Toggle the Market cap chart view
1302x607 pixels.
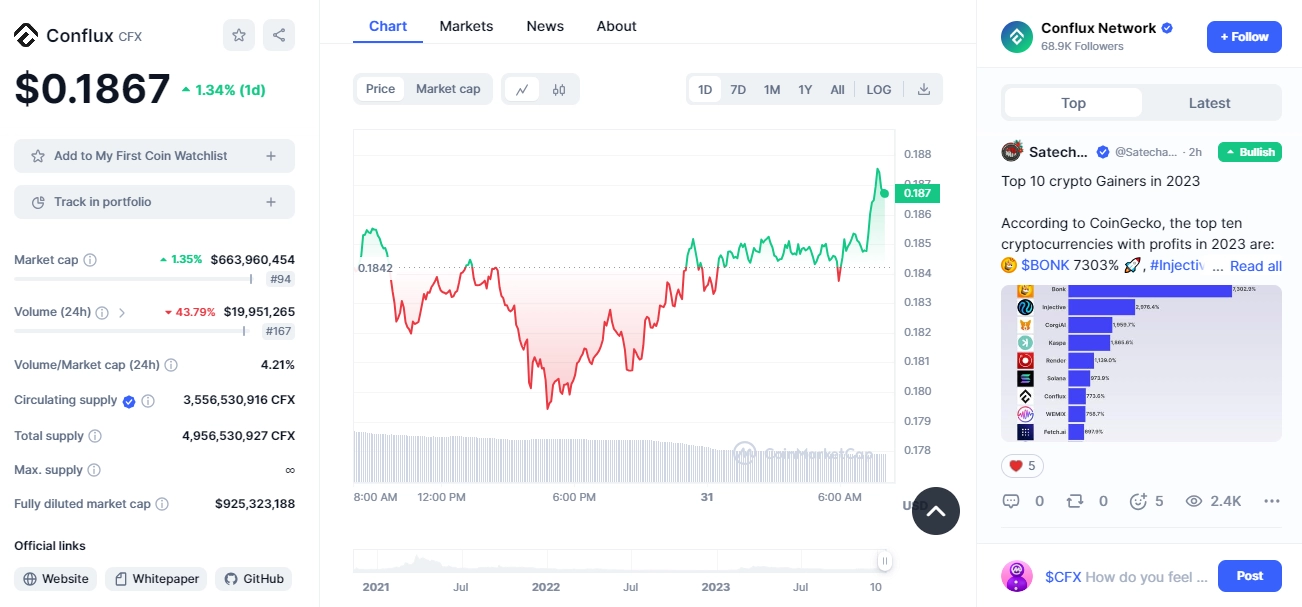point(448,89)
